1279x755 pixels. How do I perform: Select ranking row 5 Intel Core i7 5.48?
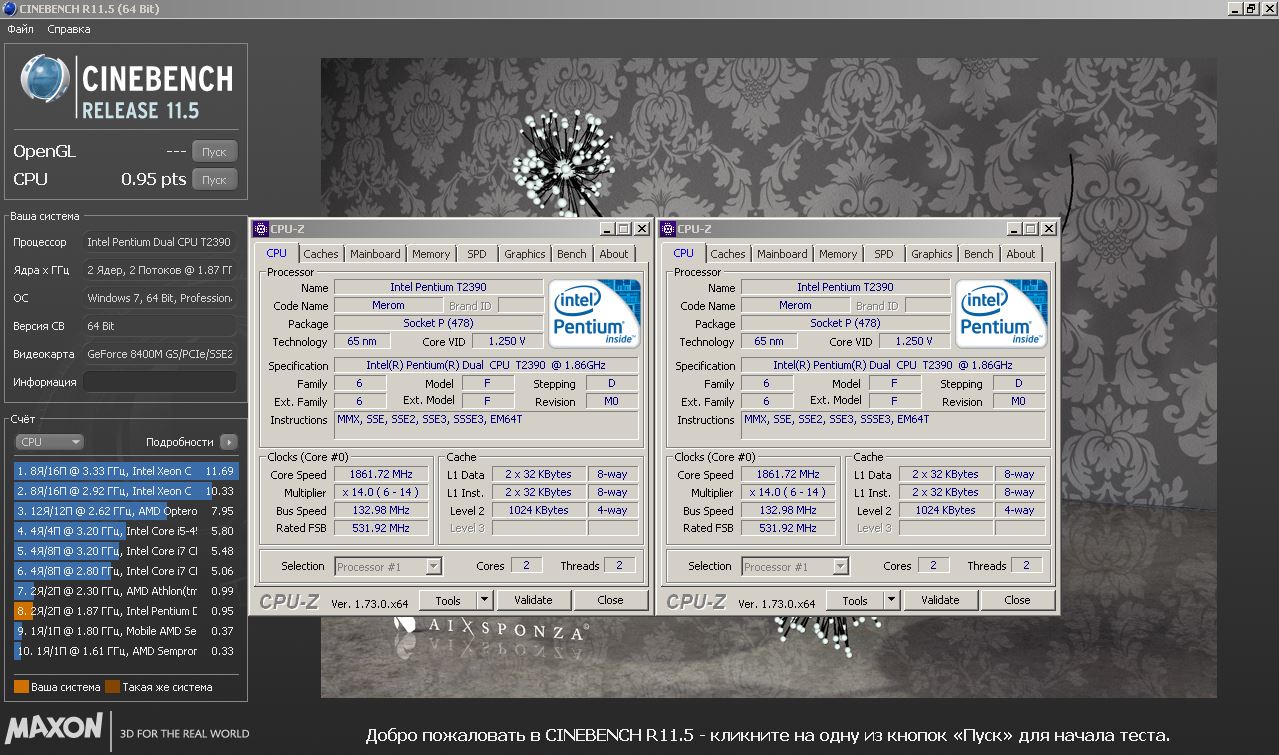tap(125, 551)
